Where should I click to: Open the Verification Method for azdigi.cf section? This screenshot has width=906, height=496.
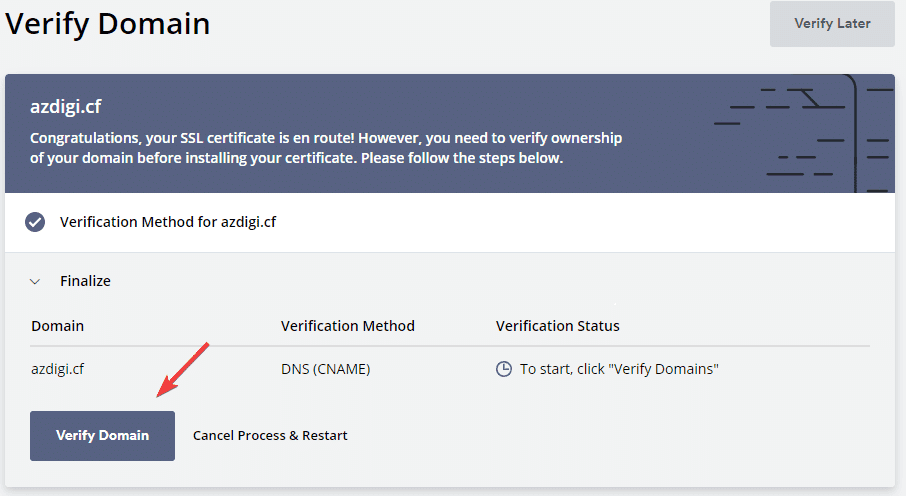[450, 222]
